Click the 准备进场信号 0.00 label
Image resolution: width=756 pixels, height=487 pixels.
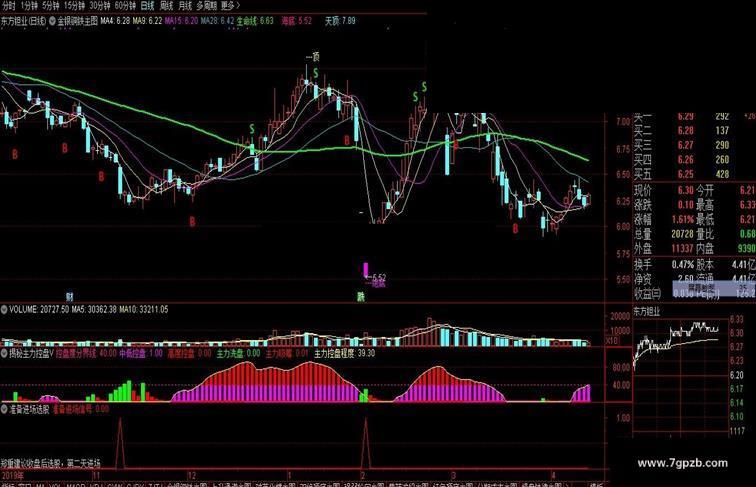click(x=81, y=409)
